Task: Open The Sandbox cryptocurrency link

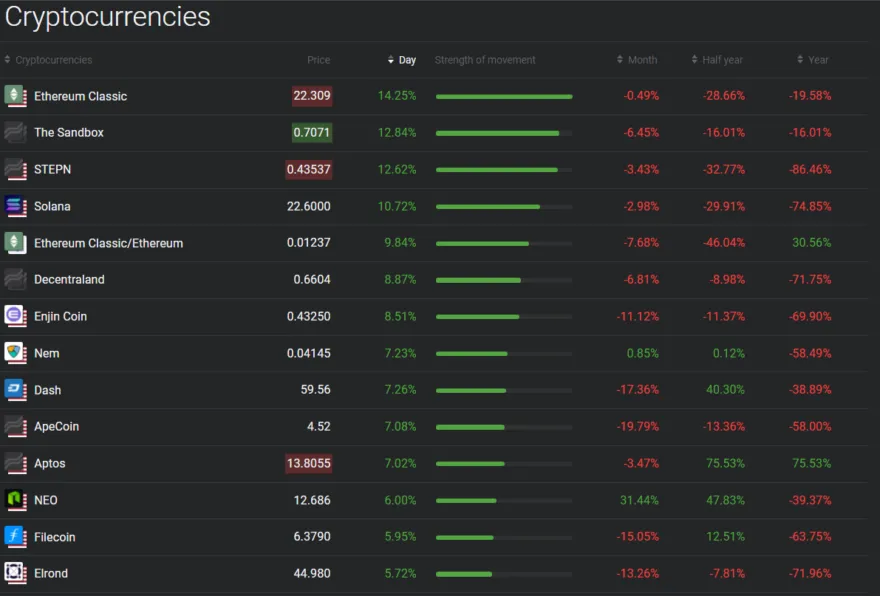Action: tap(69, 133)
